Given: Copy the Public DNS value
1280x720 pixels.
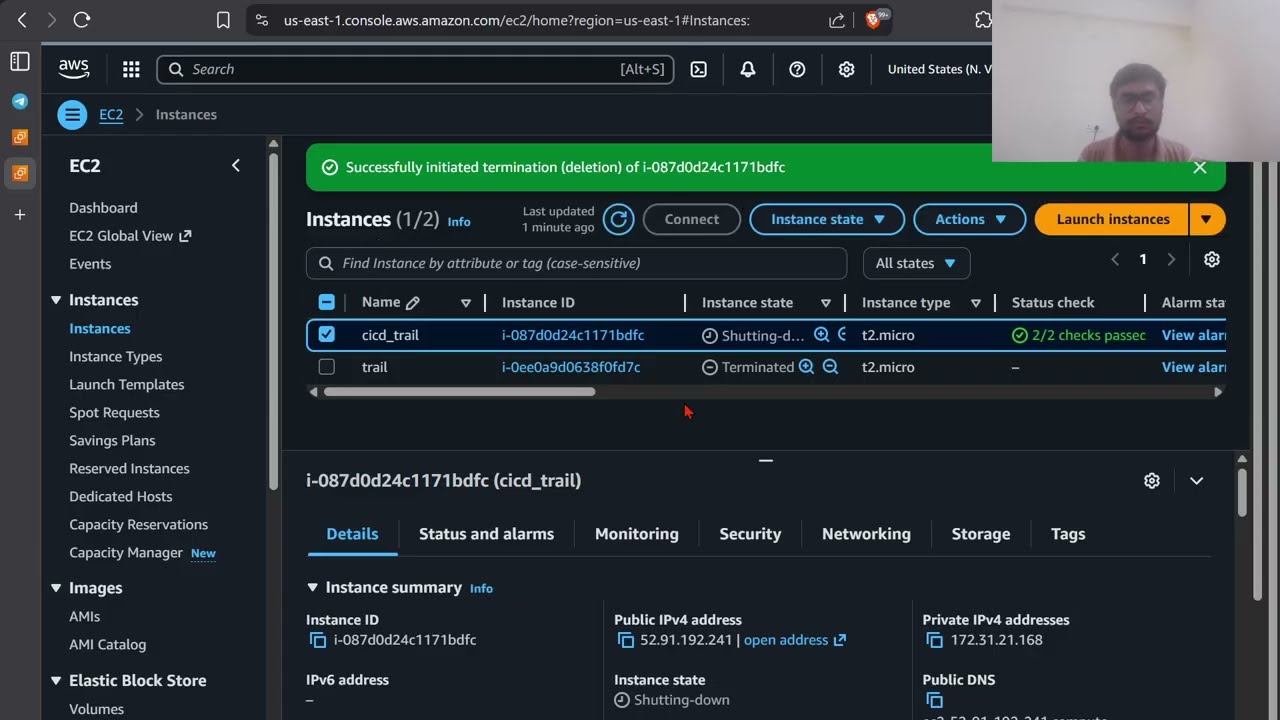Looking at the screenshot, I should click(934, 700).
